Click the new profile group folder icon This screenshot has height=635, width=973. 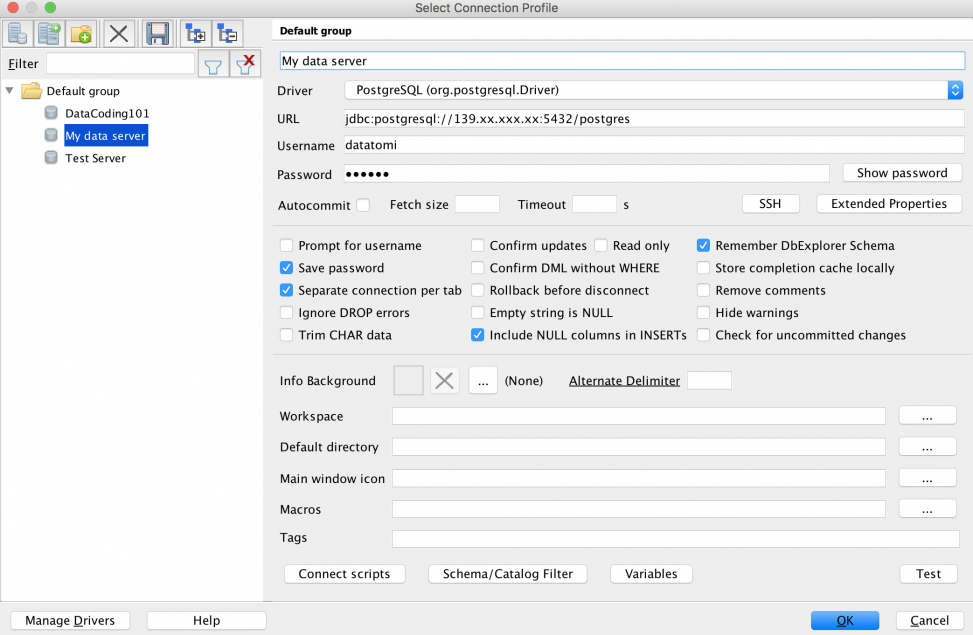point(82,33)
